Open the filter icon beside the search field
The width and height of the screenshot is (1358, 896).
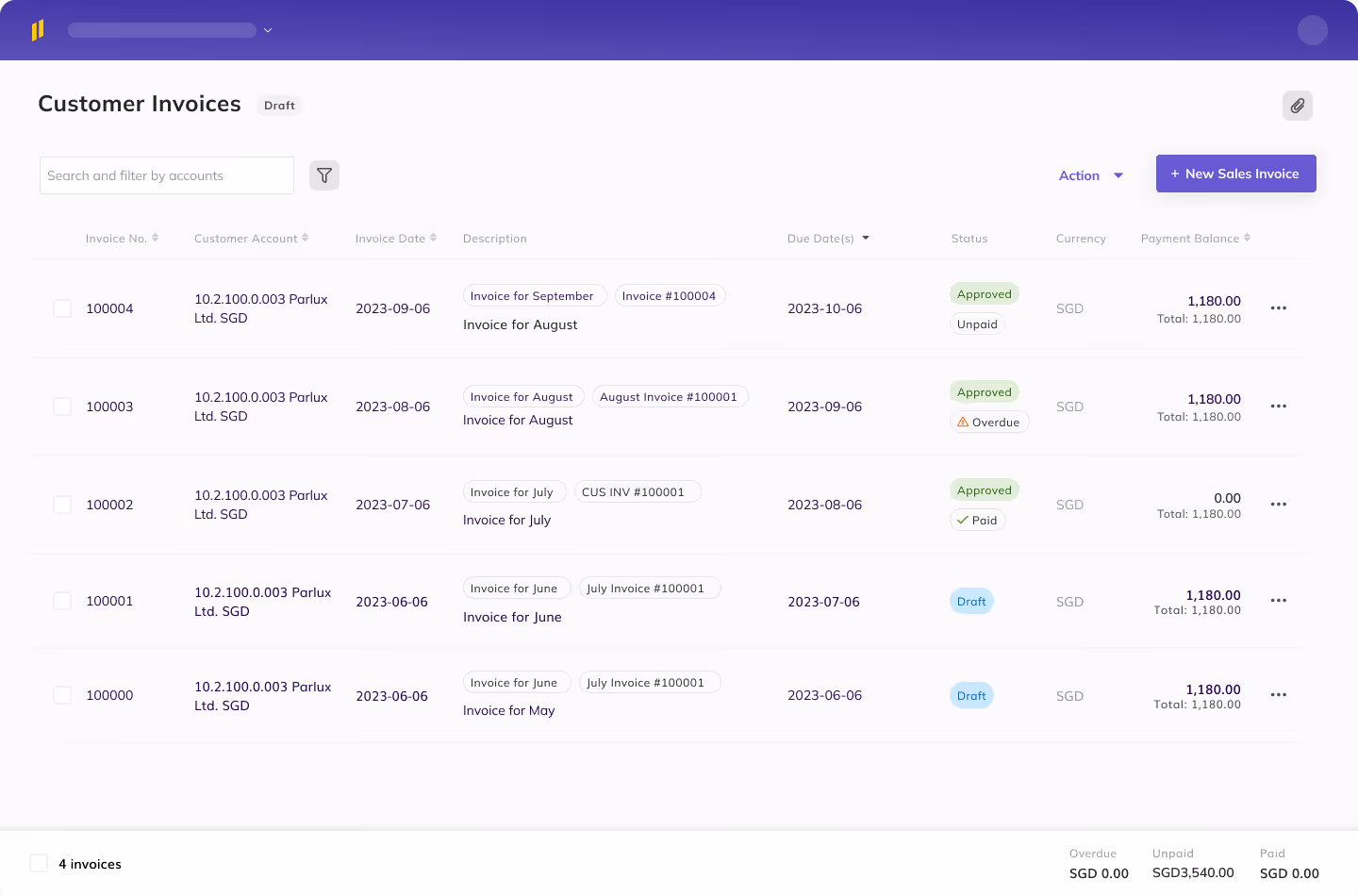pos(323,174)
